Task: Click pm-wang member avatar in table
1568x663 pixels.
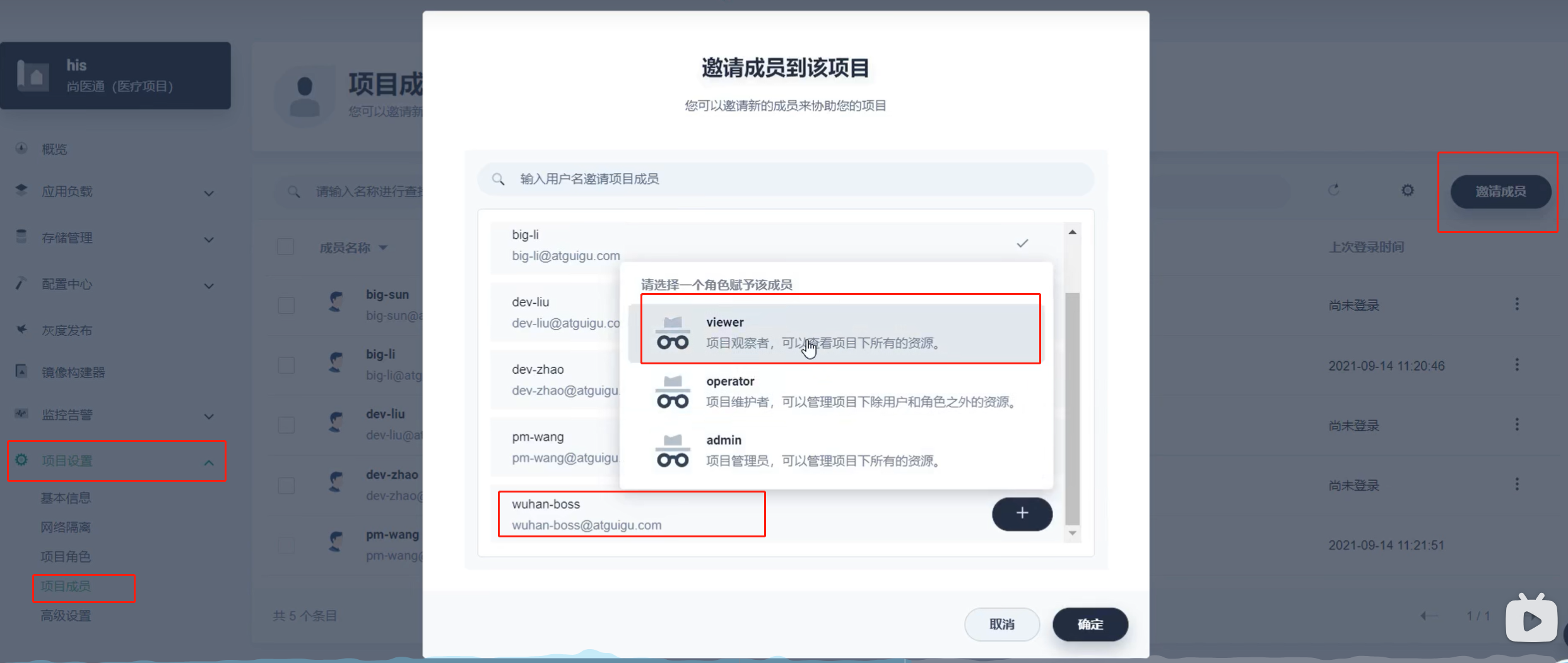Action: tap(336, 542)
